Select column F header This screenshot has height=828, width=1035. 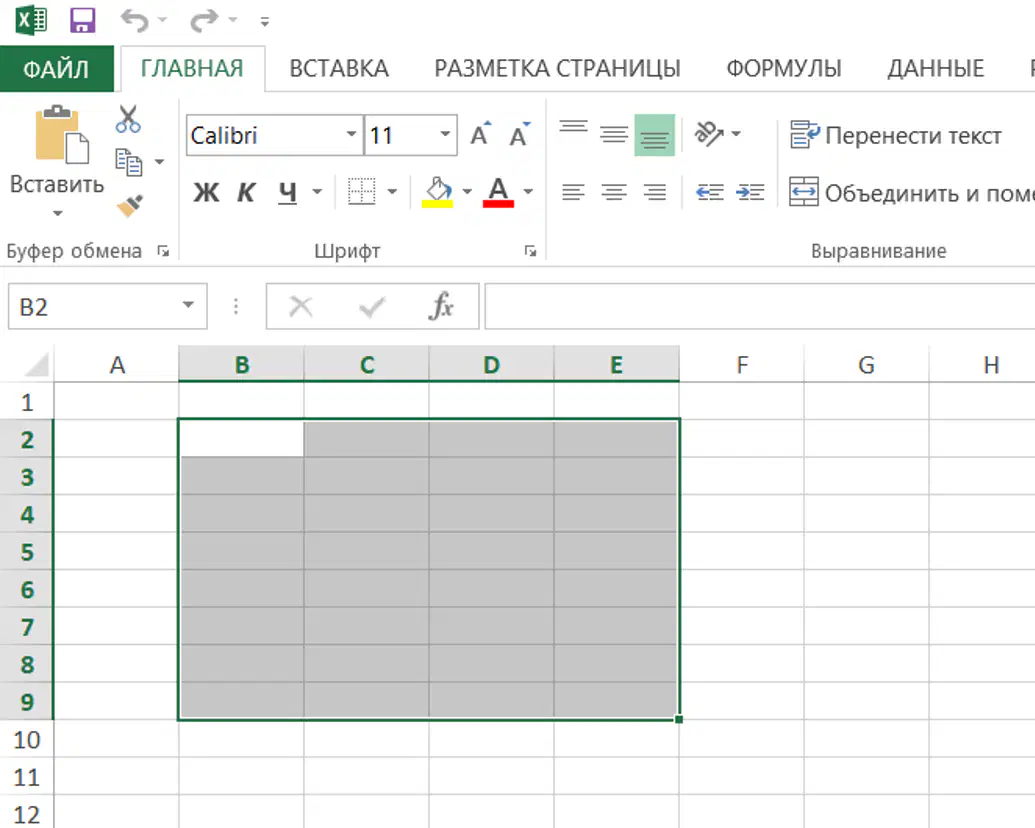point(742,364)
